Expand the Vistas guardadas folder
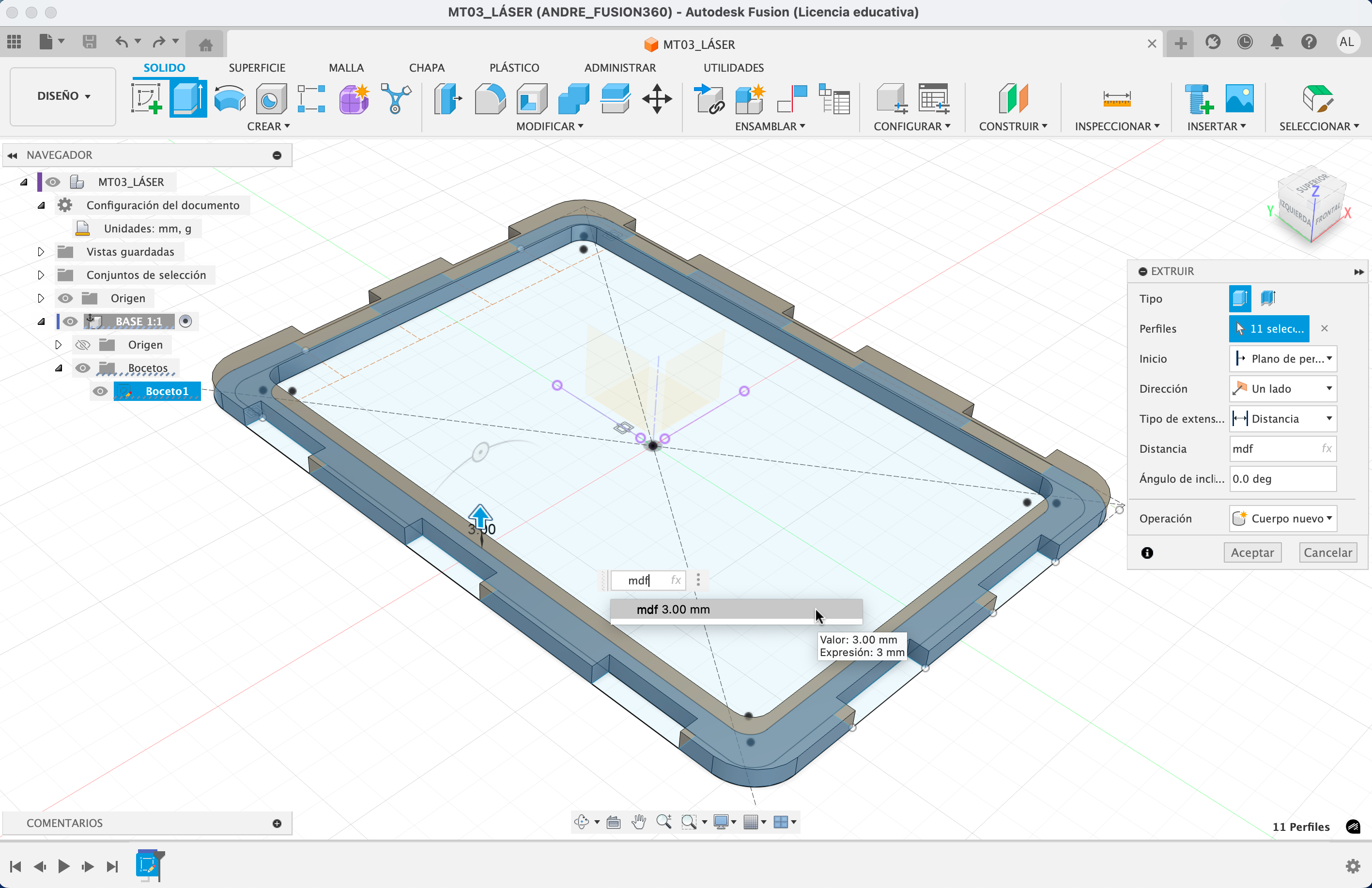 tap(40, 252)
